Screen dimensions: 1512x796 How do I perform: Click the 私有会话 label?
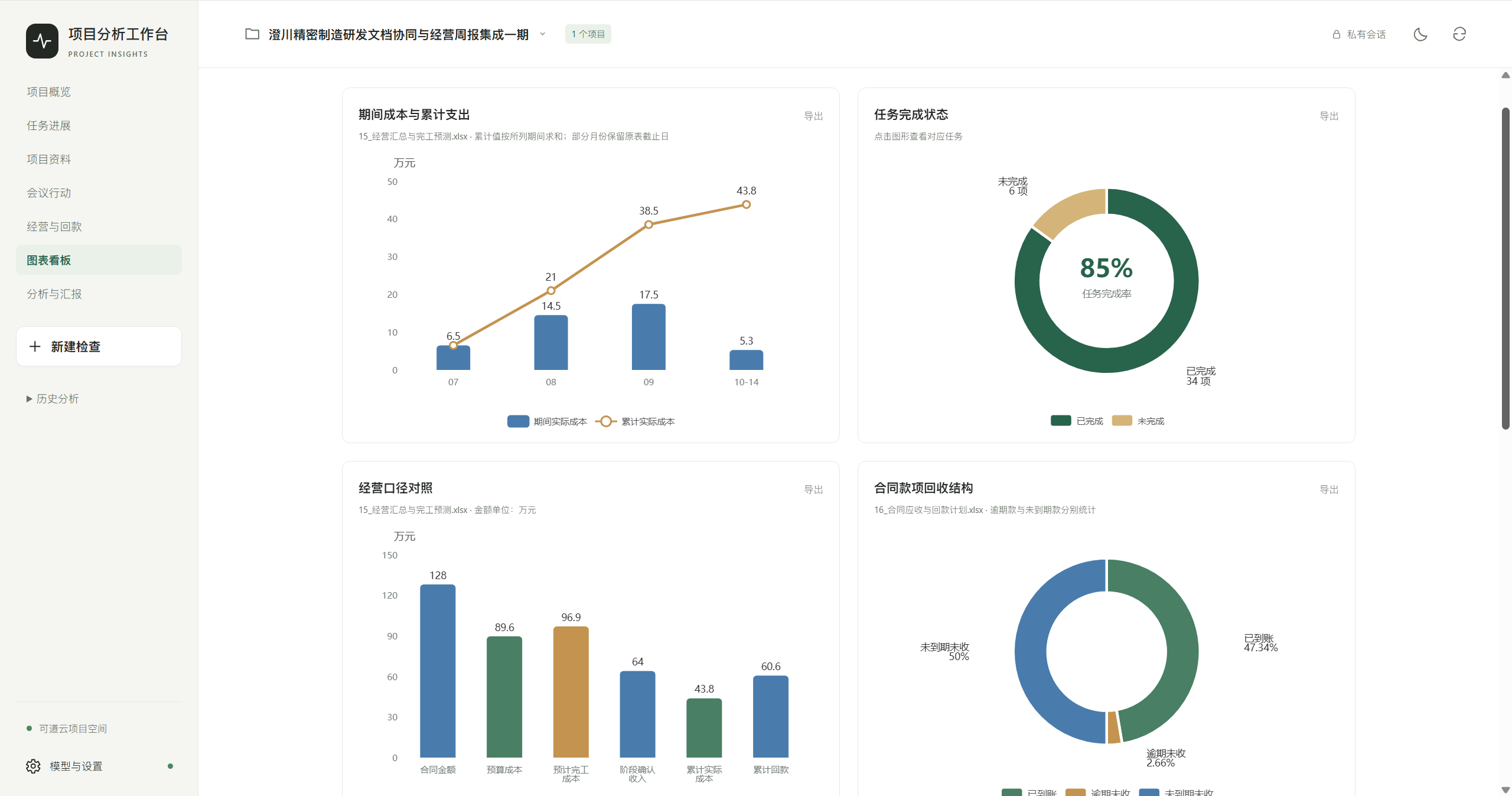coord(1366,34)
